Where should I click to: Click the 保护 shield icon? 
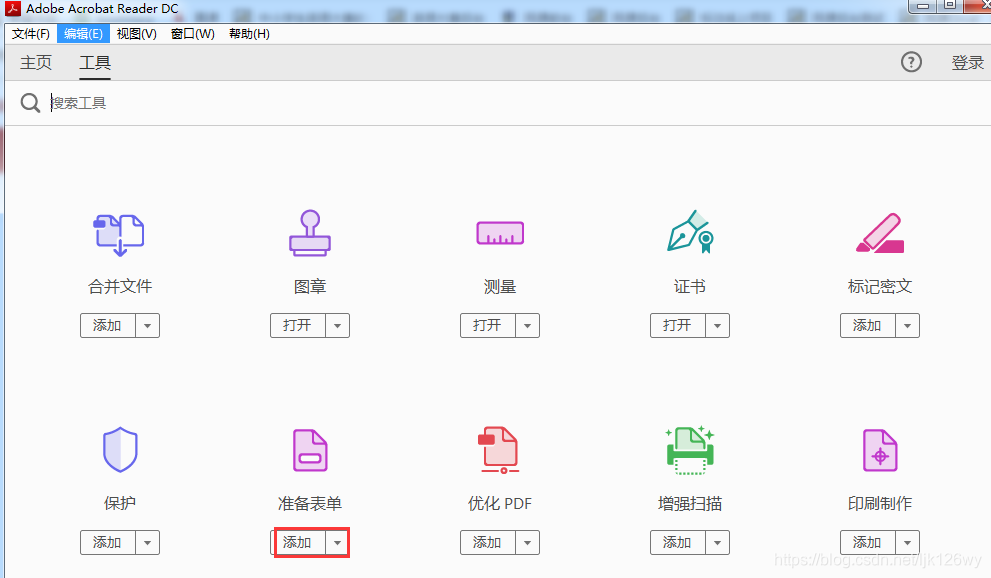click(x=120, y=450)
